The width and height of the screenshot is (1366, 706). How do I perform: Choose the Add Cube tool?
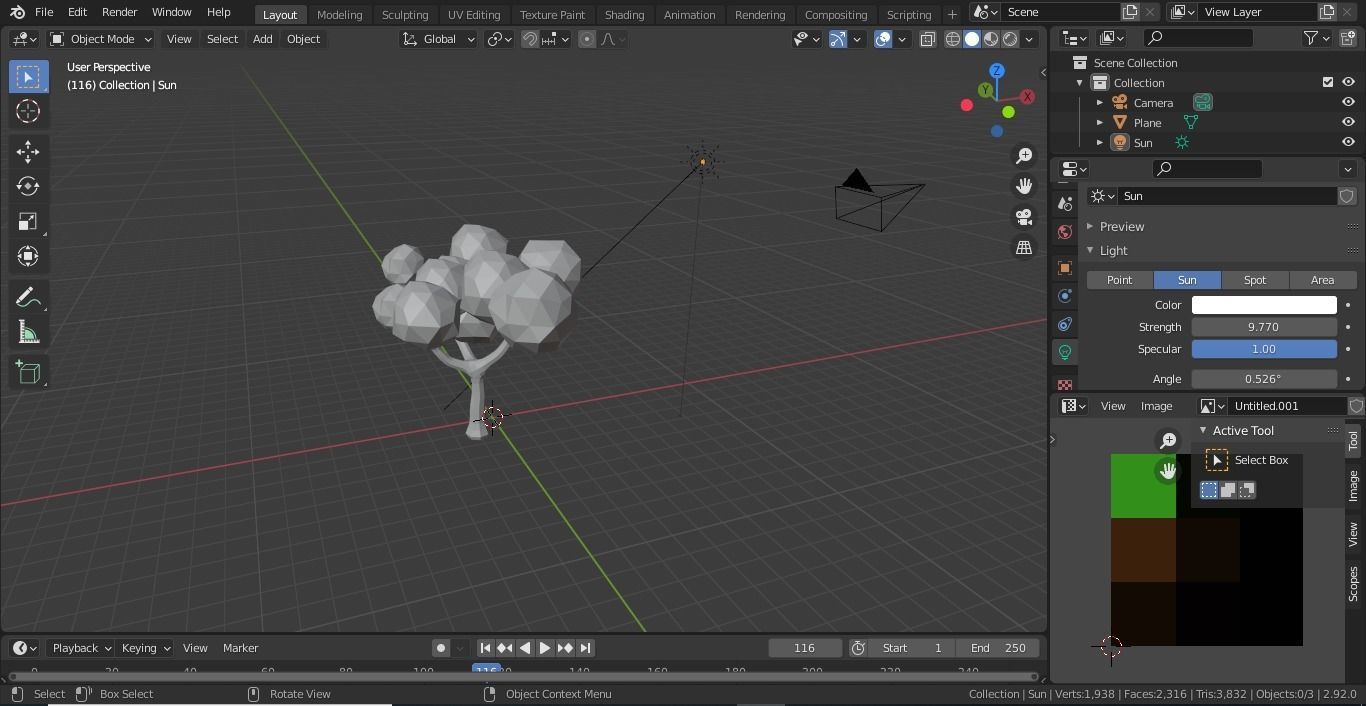coord(27,372)
